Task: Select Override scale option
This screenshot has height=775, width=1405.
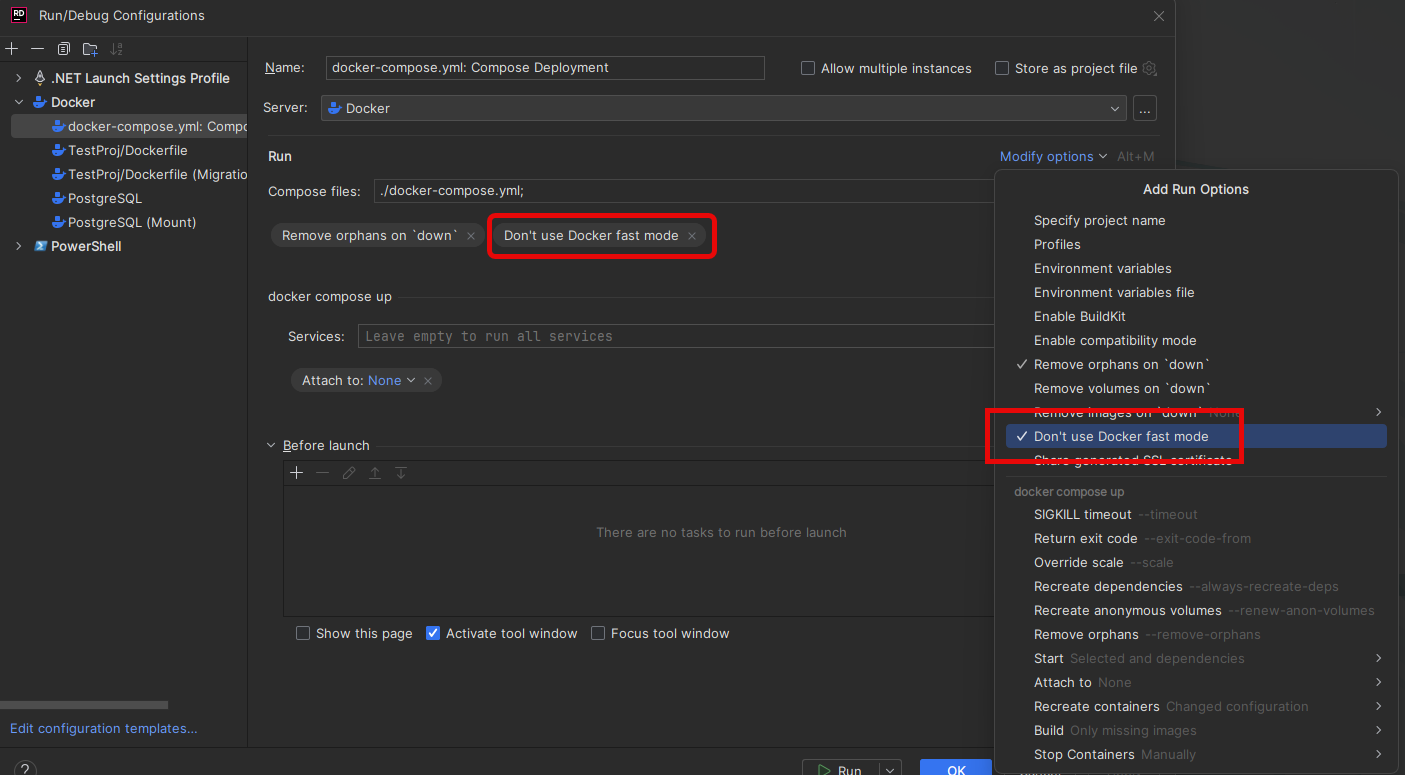Action: pyautogui.click(x=1196, y=562)
